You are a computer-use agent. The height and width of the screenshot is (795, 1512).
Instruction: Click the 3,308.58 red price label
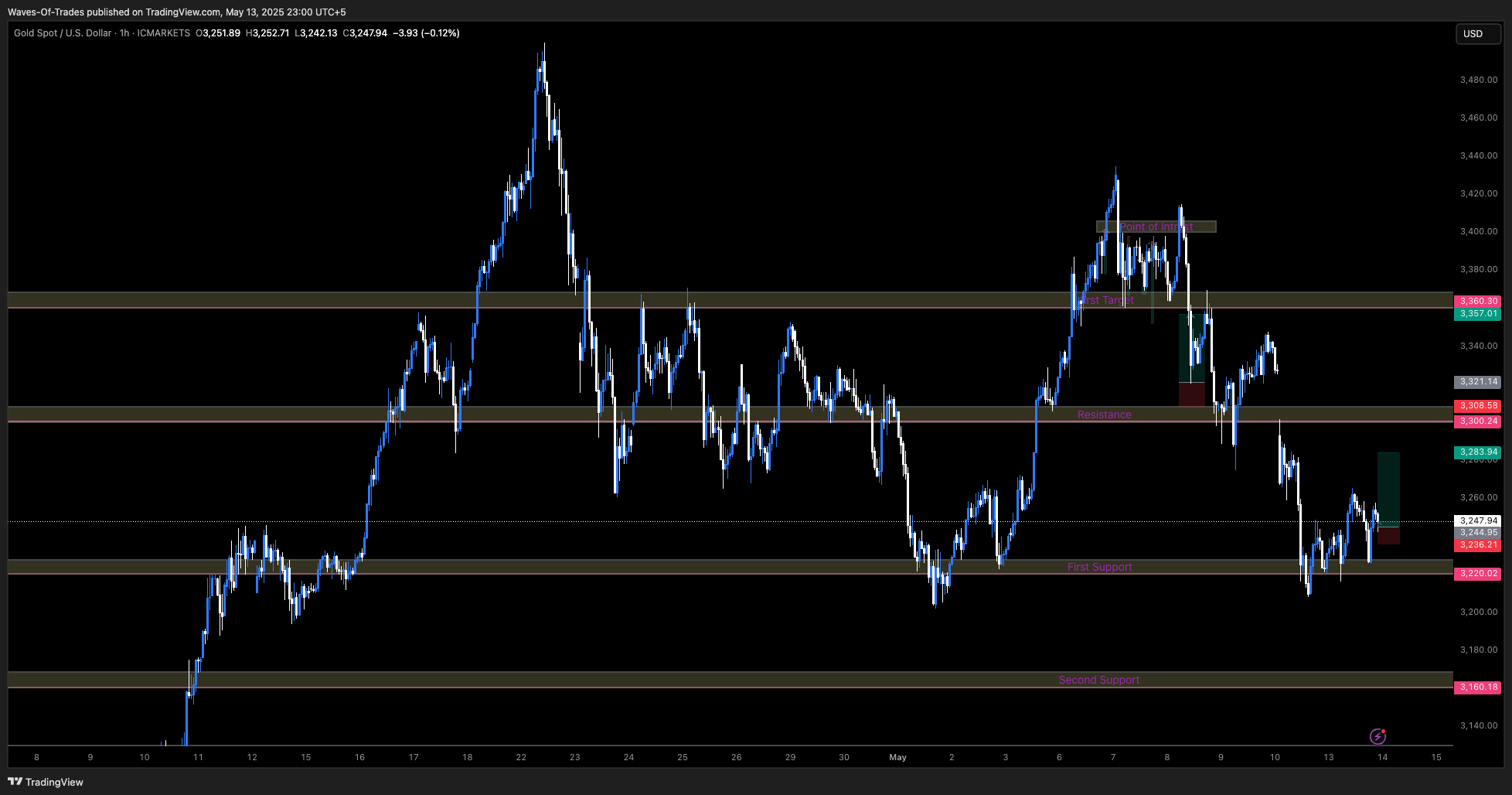point(1478,405)
